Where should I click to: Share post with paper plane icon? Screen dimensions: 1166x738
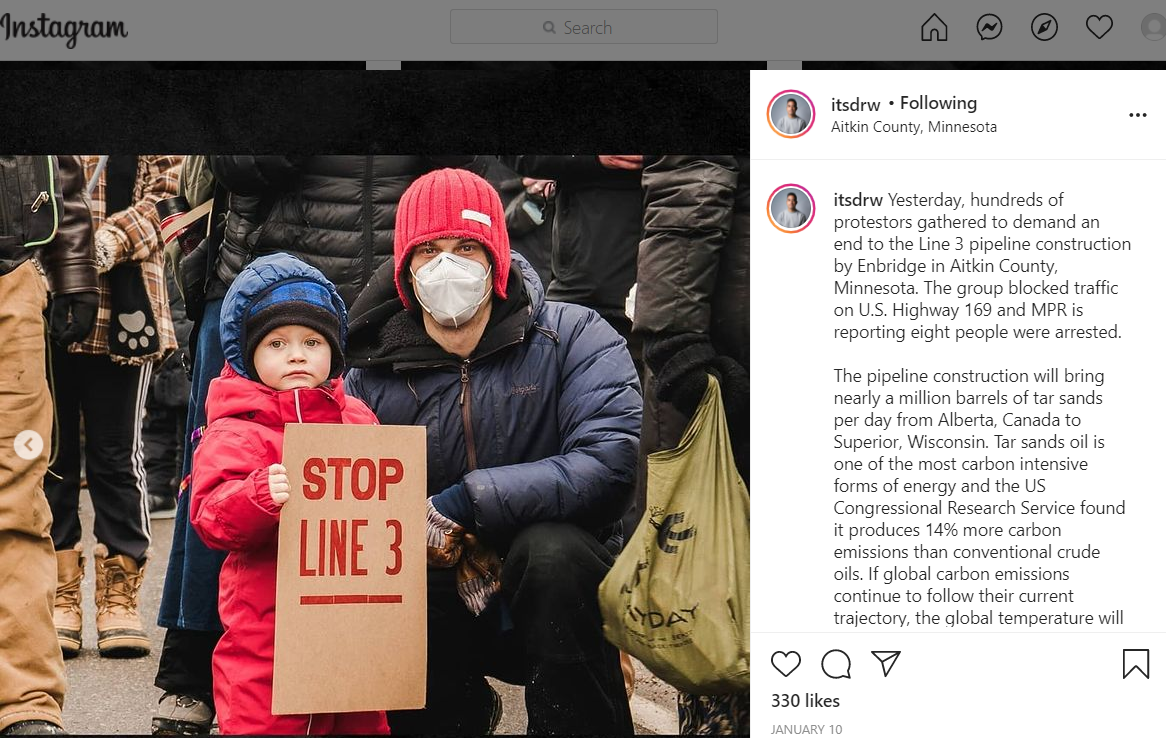point(886,664)
